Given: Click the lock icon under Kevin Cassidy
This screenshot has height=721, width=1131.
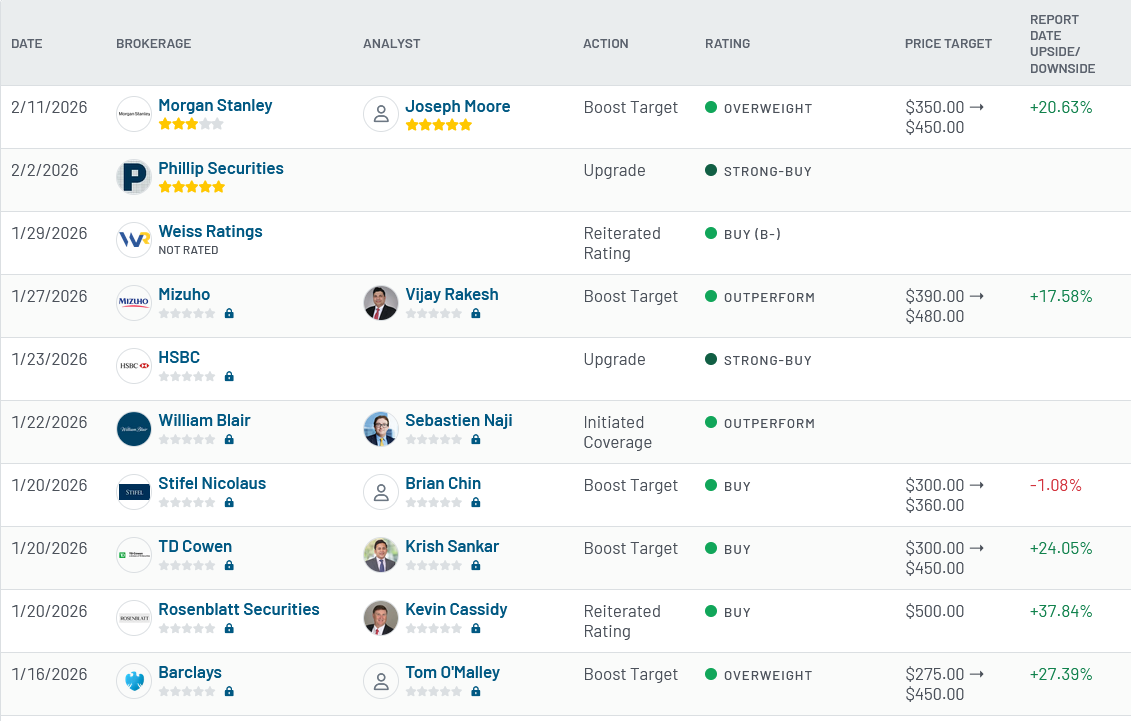Looking at the screenshot, I should click(476, 629).
